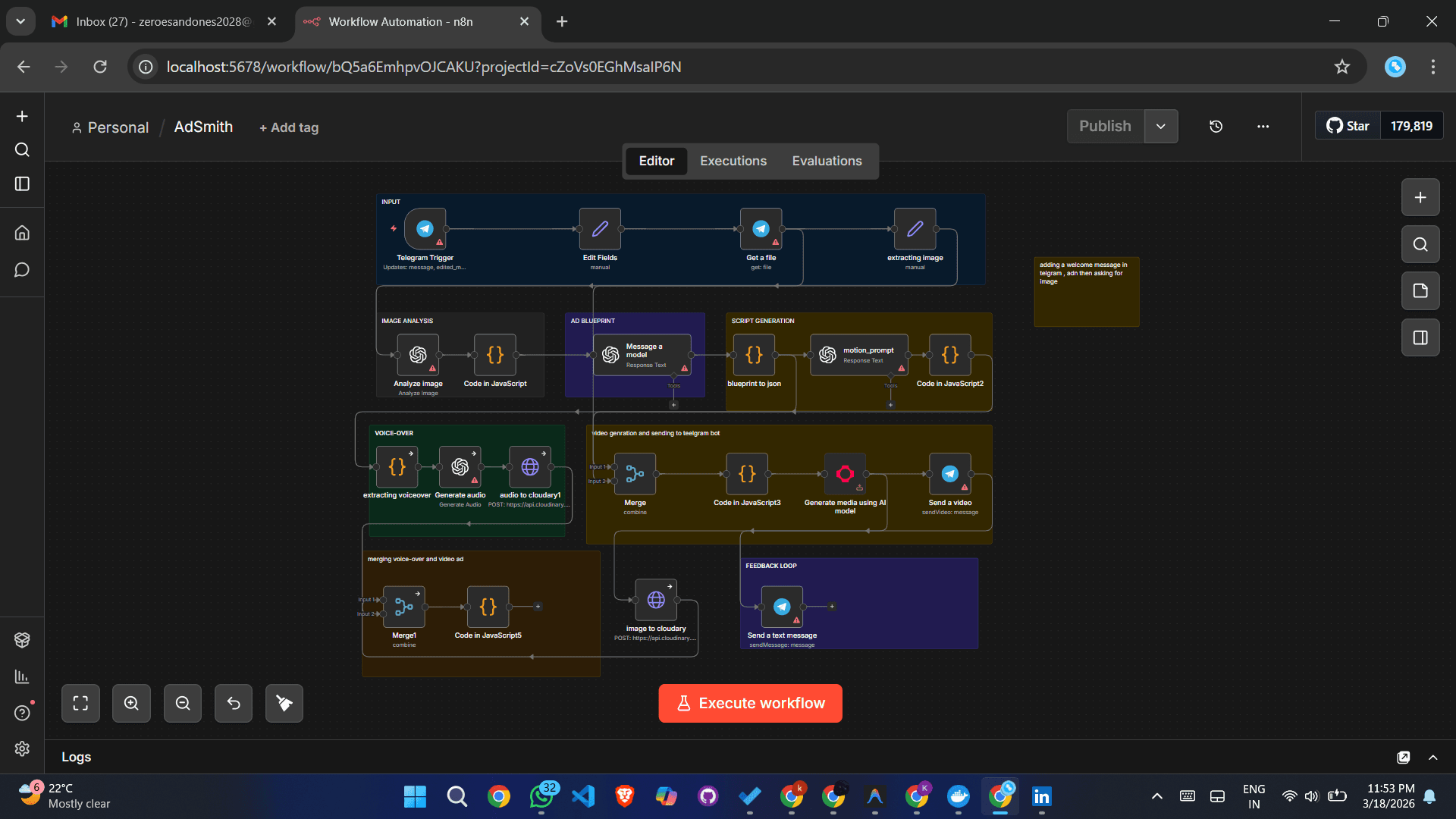Toggle the left sidebar panel icon
Image resolution: width=1456 pixels, height=819 pixels.
pyautogui.click(x=22, y=184)
